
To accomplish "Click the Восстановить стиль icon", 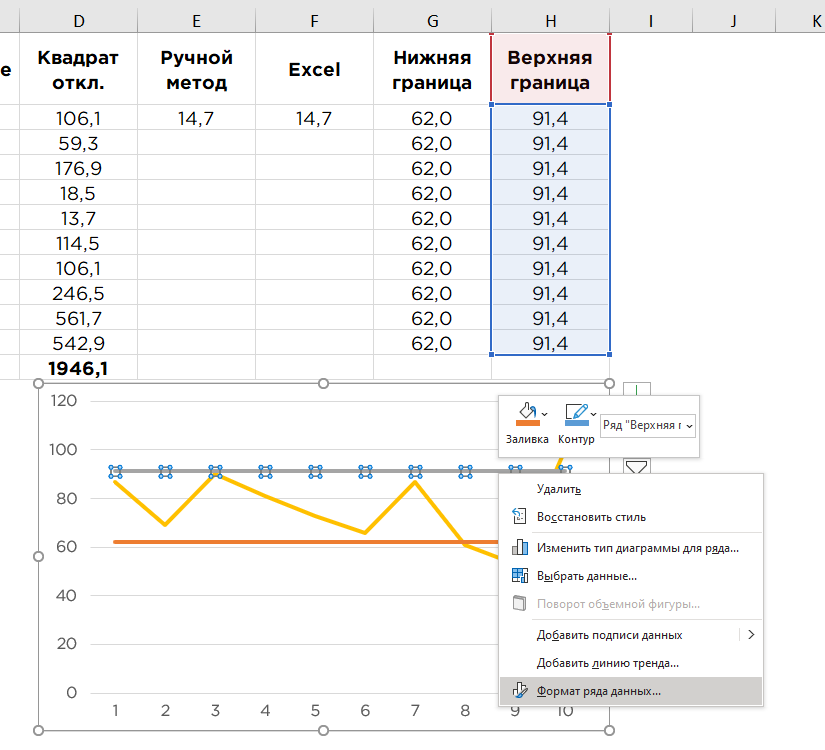I will tap(519, 516).
